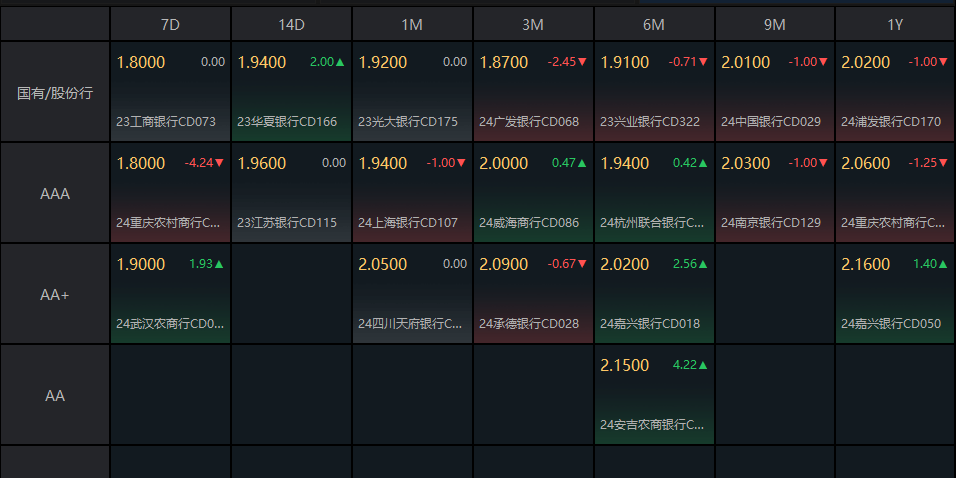
Task: Select the AA+ rating row label
Action: click(x=55, y=294)
